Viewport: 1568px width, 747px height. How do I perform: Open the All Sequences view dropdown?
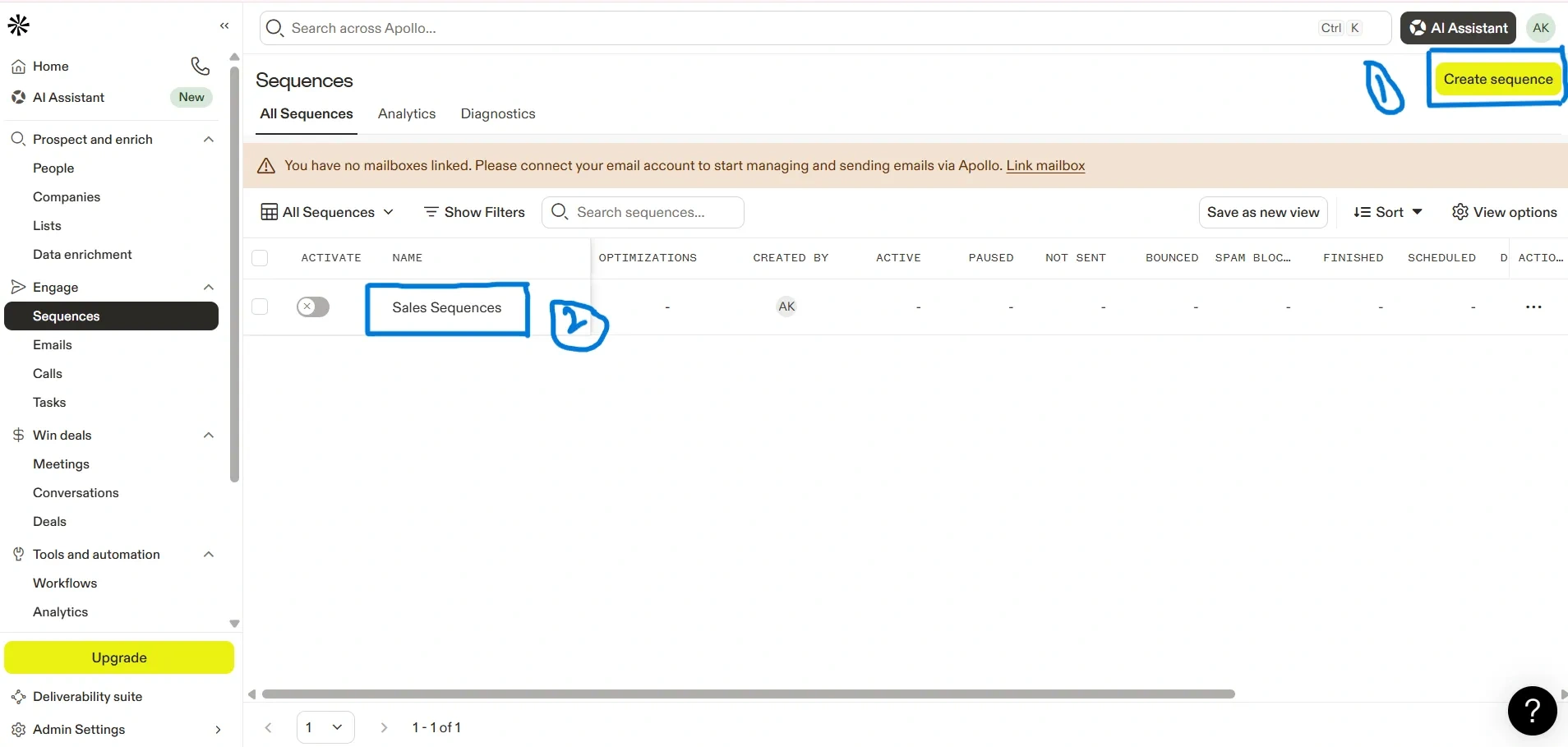(327, 212)
